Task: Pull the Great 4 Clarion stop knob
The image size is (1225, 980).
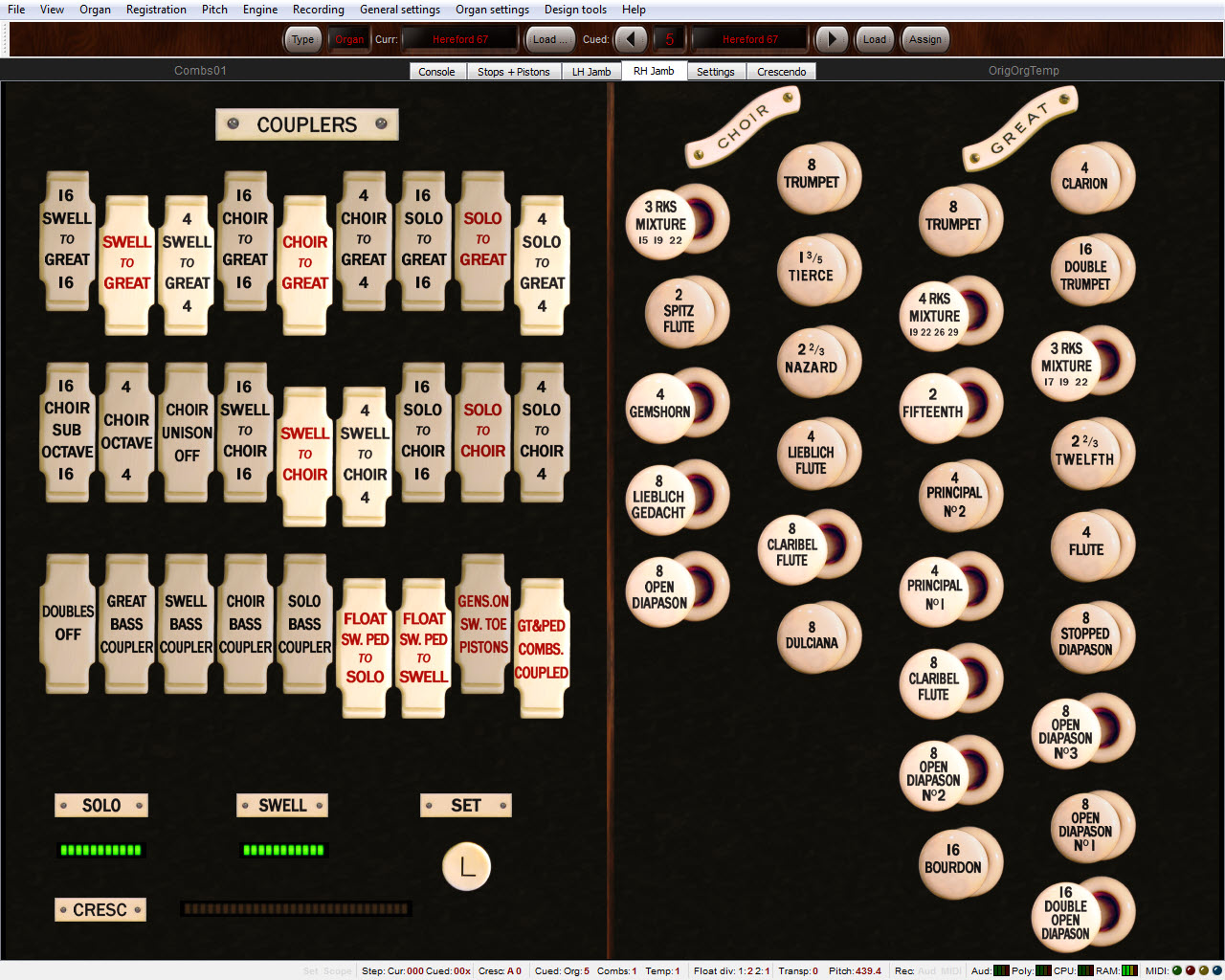Action: tap(1084, 177)
